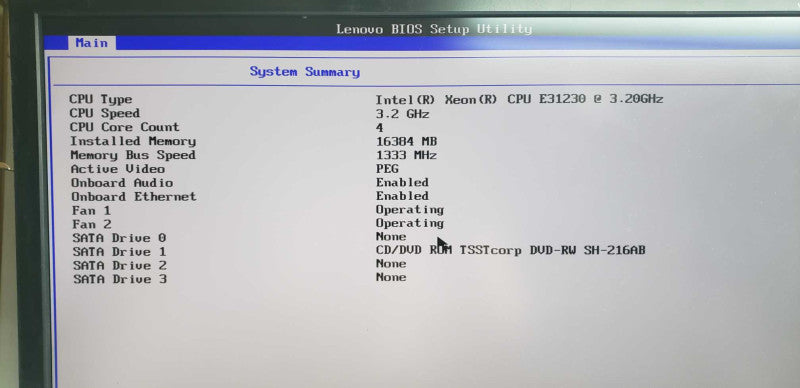Select the CPU Type label
Screen dimensions: 800x388
(101, 100)
